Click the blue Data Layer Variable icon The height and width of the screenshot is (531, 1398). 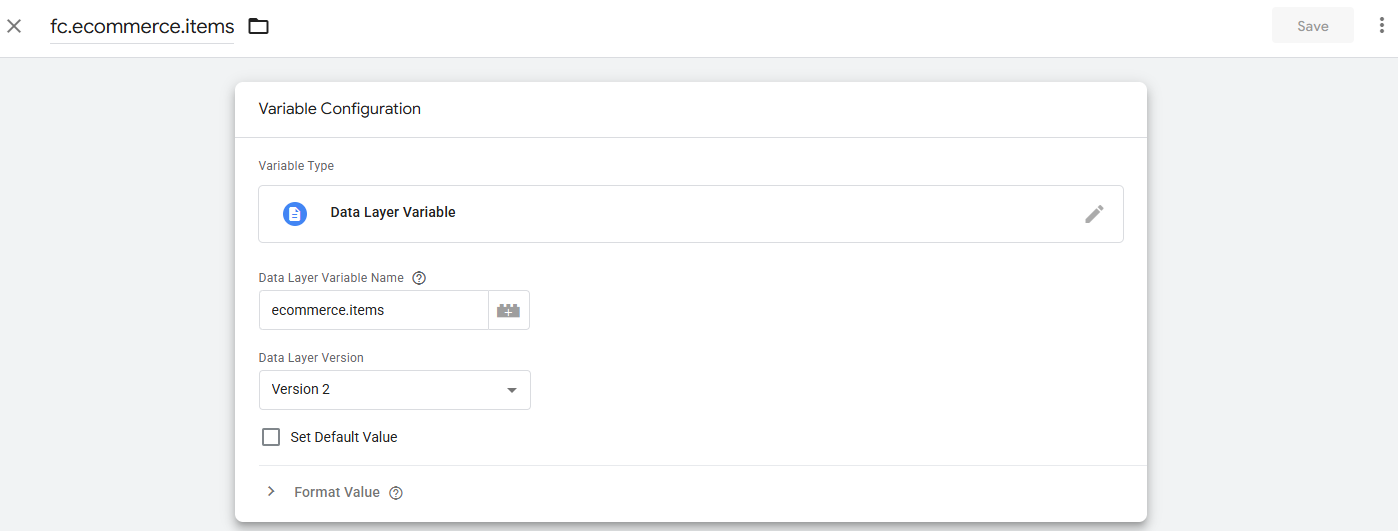(295, 213)
